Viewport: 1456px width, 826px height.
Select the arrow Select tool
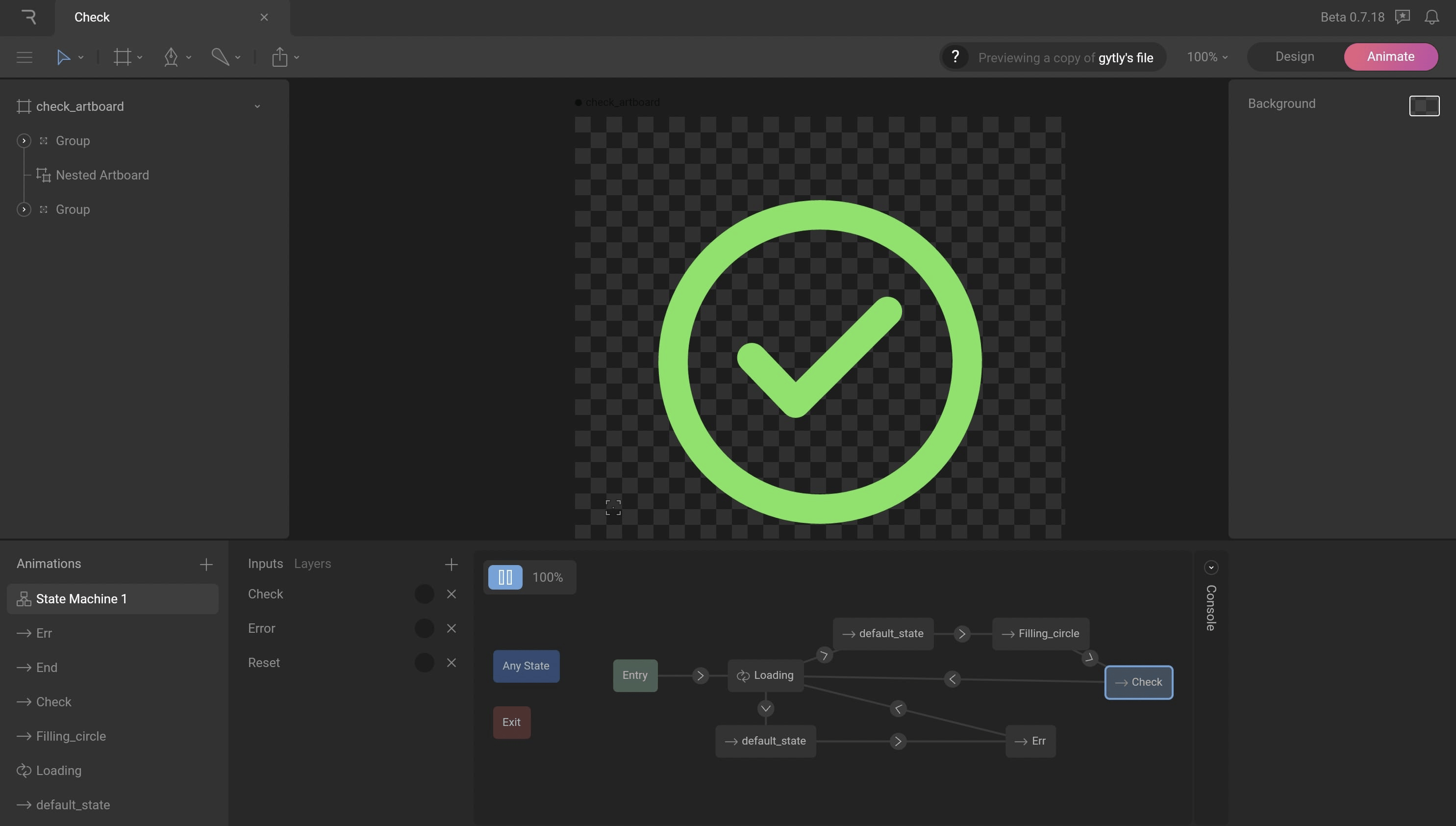click(x=63, y=57)
